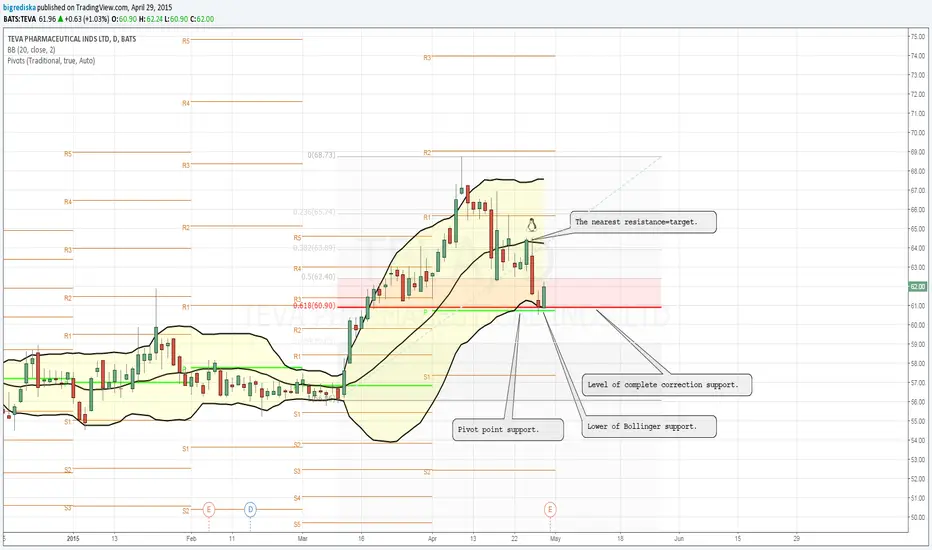Click the 0(68.73) Fibonacci level label
Screen dimensions: 932x550
pos(322,155)
